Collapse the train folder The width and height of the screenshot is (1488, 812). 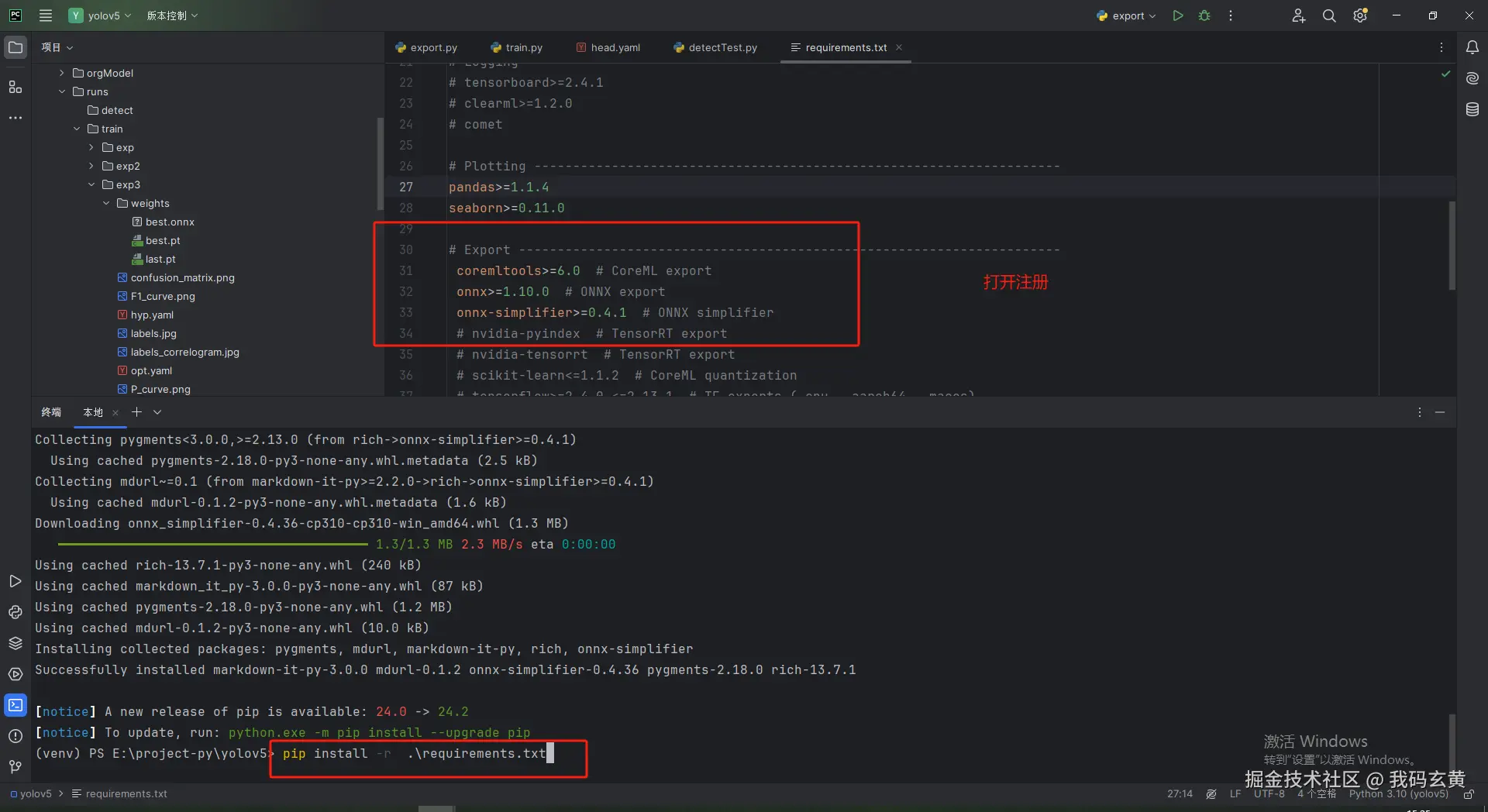click(77, 129)
